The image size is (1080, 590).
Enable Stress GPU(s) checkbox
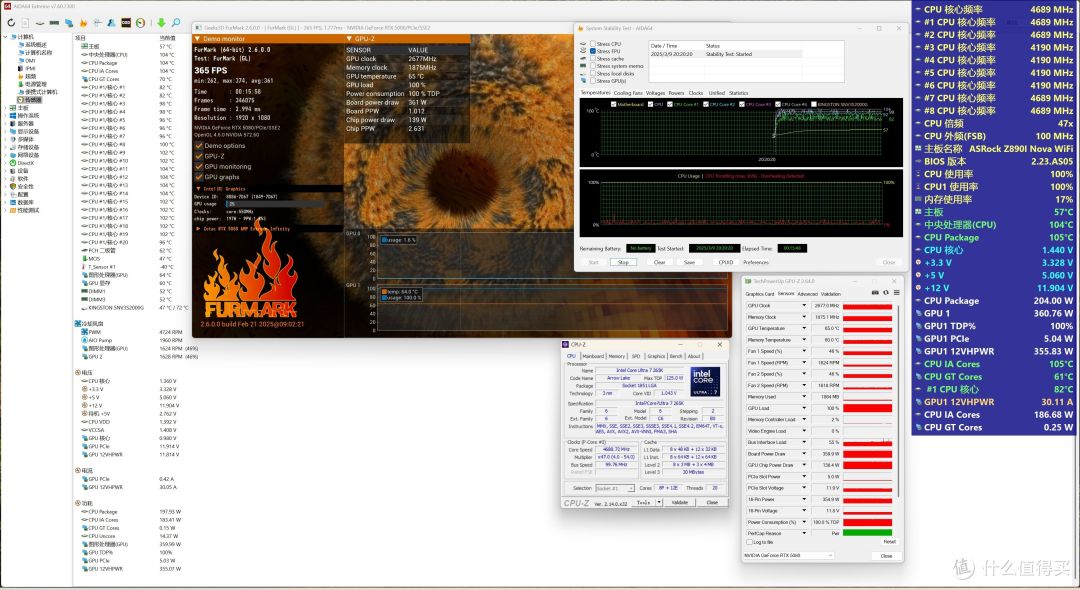tap(592, 81)
